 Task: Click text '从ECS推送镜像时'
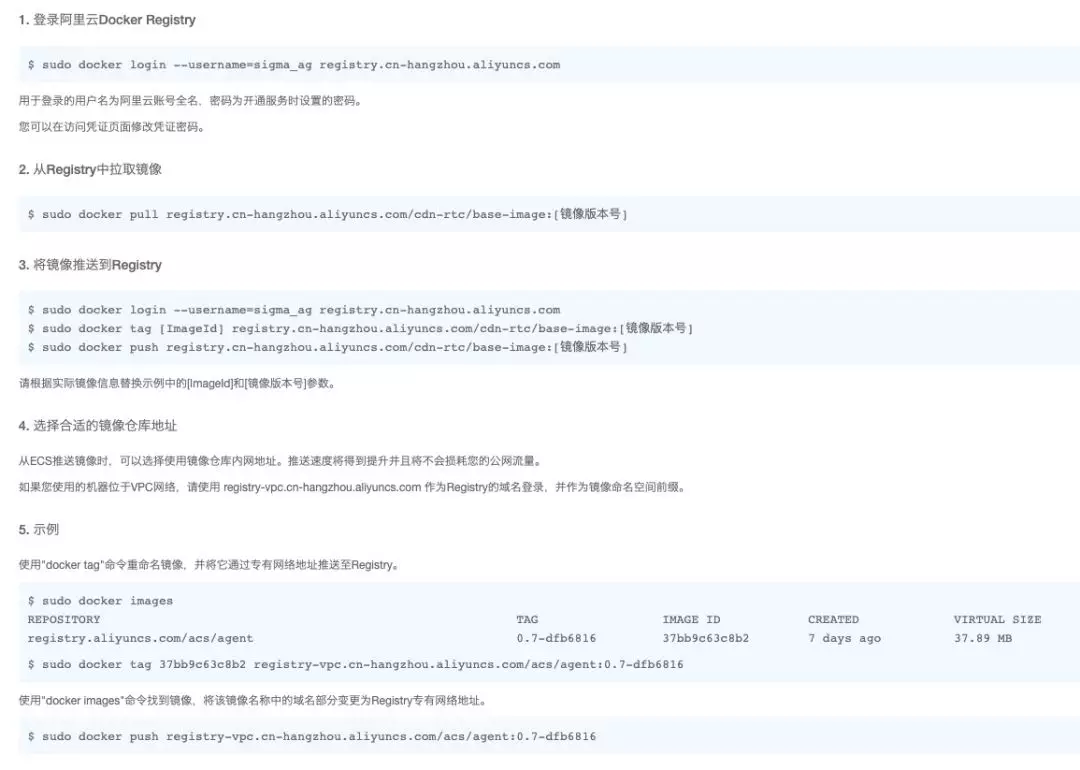(65, 461)
